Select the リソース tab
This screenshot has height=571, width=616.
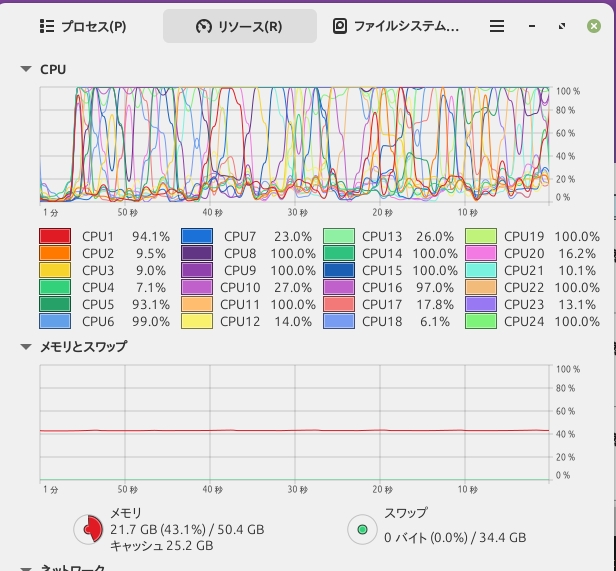[240, 27]
